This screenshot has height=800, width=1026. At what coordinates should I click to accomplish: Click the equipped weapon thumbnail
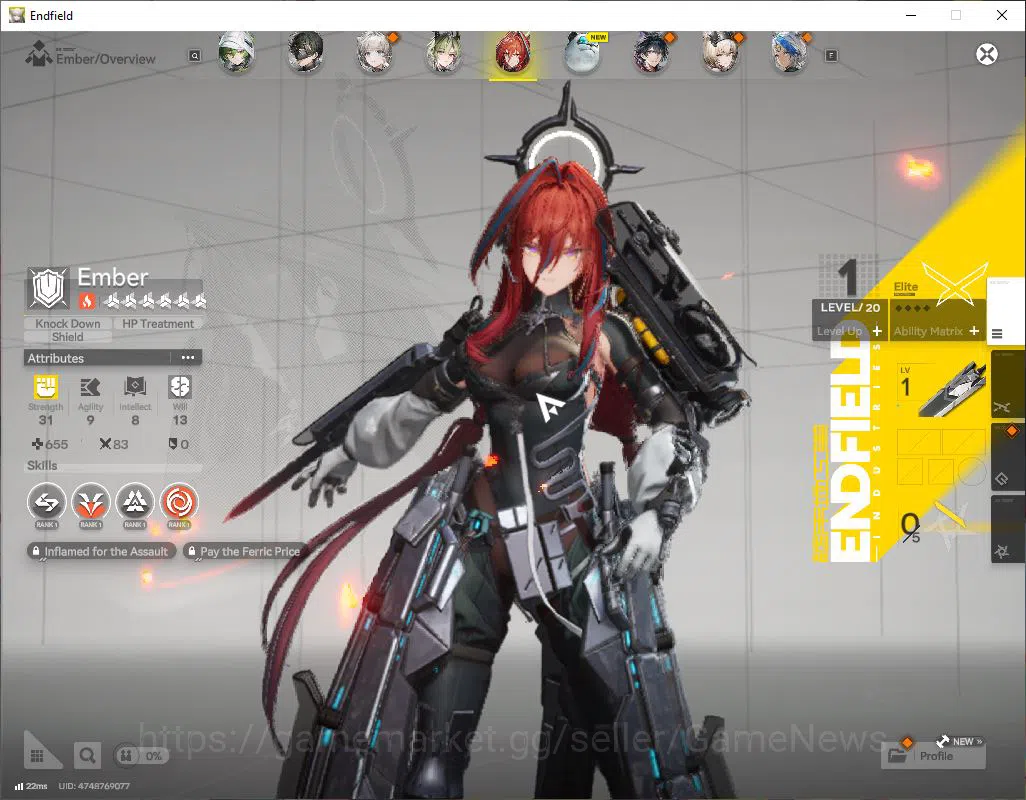(952, 390)
